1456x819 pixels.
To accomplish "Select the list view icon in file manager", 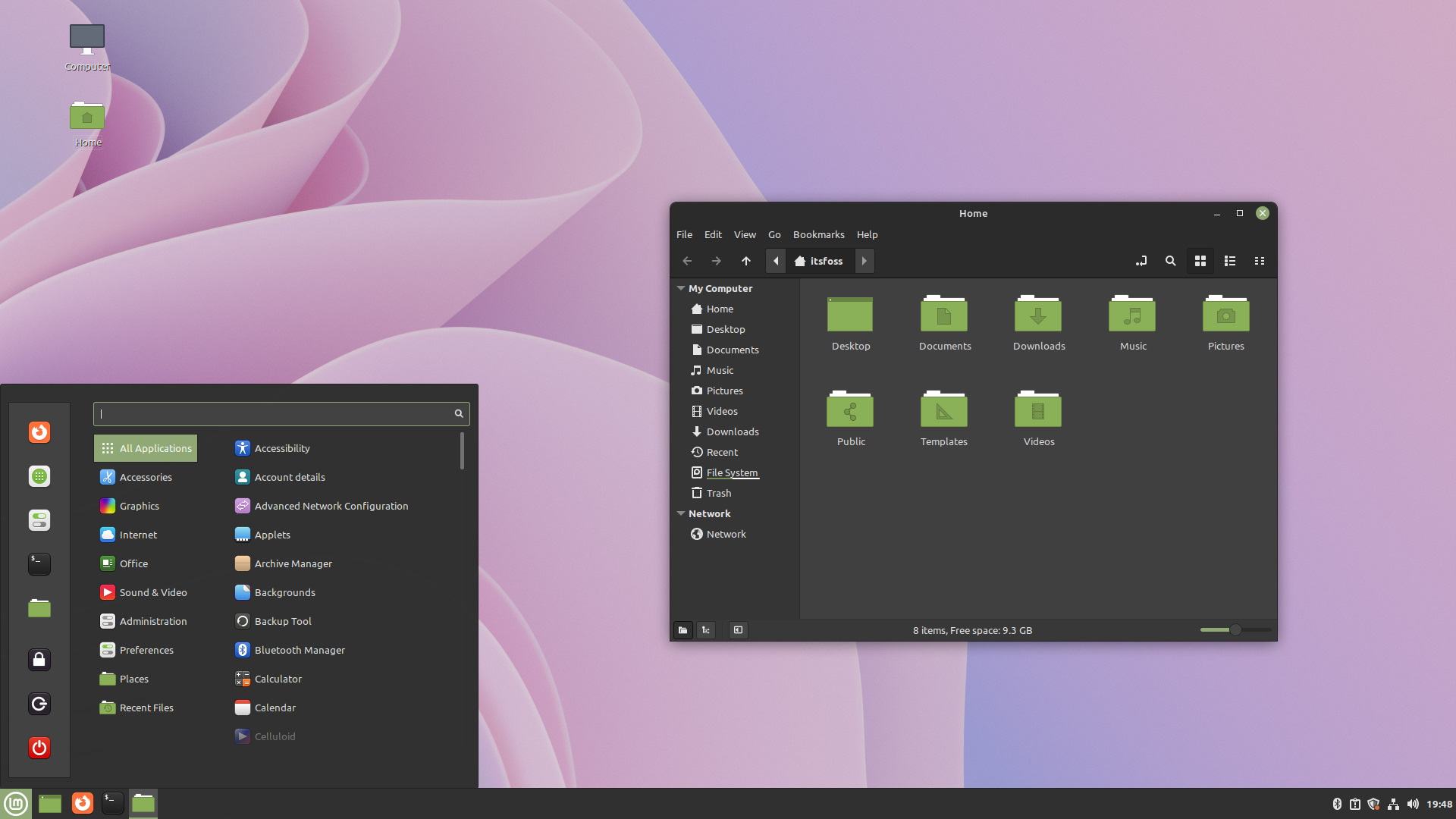I will point(1230,261).
